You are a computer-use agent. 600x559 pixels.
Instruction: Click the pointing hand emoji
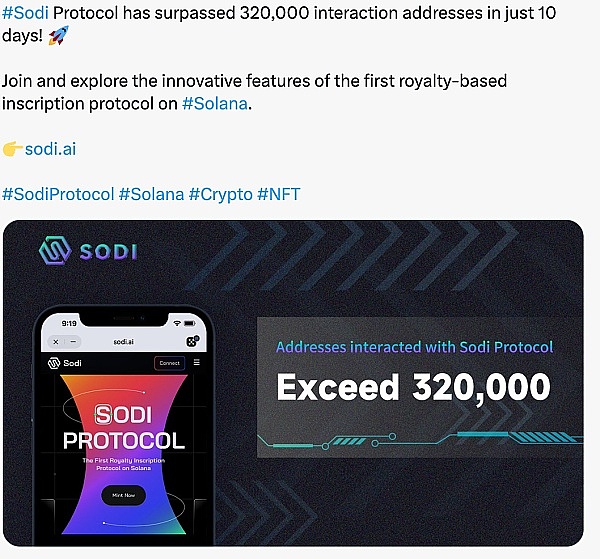pyautogui.click(x=13, y=149)
